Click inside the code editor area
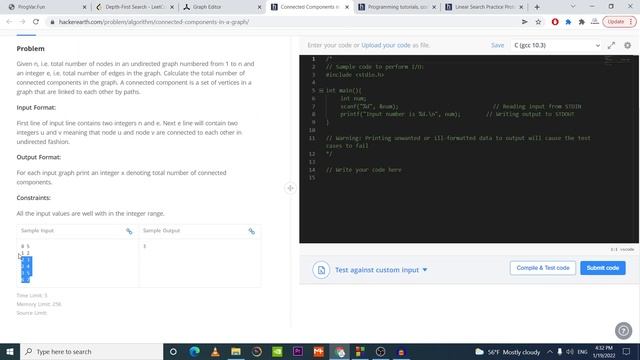 [469, 149]
